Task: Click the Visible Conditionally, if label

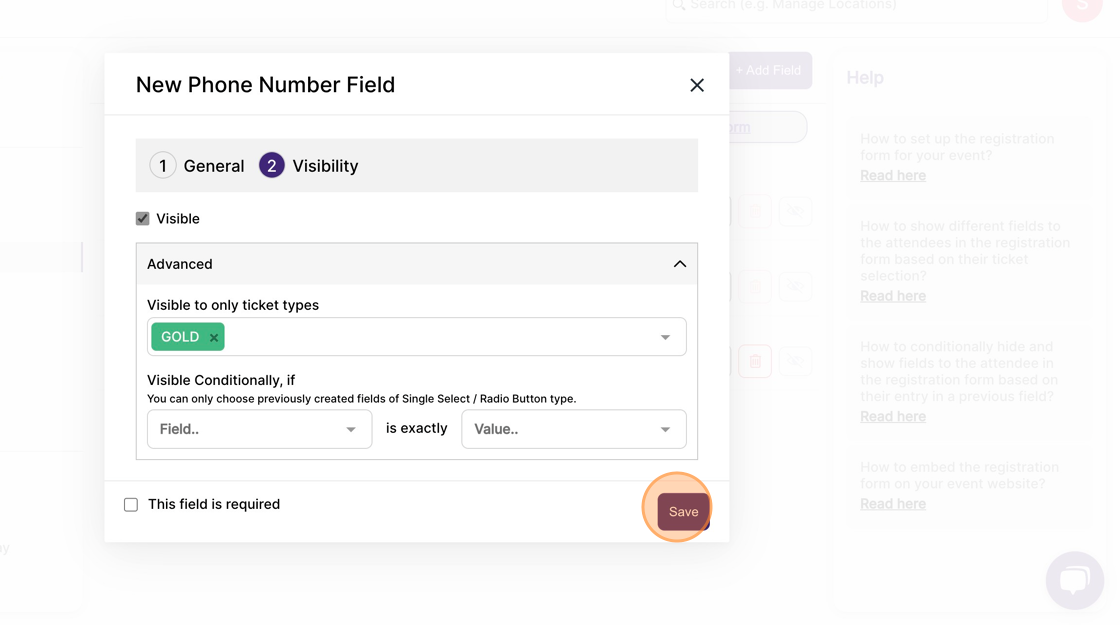Action: coord(221,380)
